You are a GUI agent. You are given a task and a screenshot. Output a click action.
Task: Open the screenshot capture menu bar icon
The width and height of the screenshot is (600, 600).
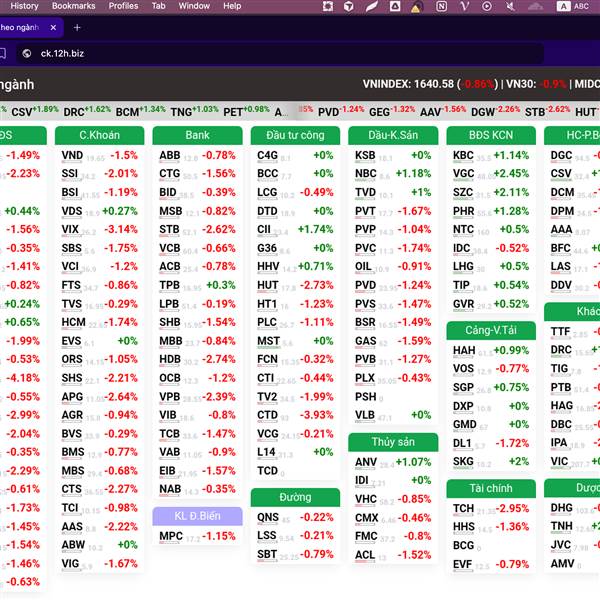tap(328, 6)
